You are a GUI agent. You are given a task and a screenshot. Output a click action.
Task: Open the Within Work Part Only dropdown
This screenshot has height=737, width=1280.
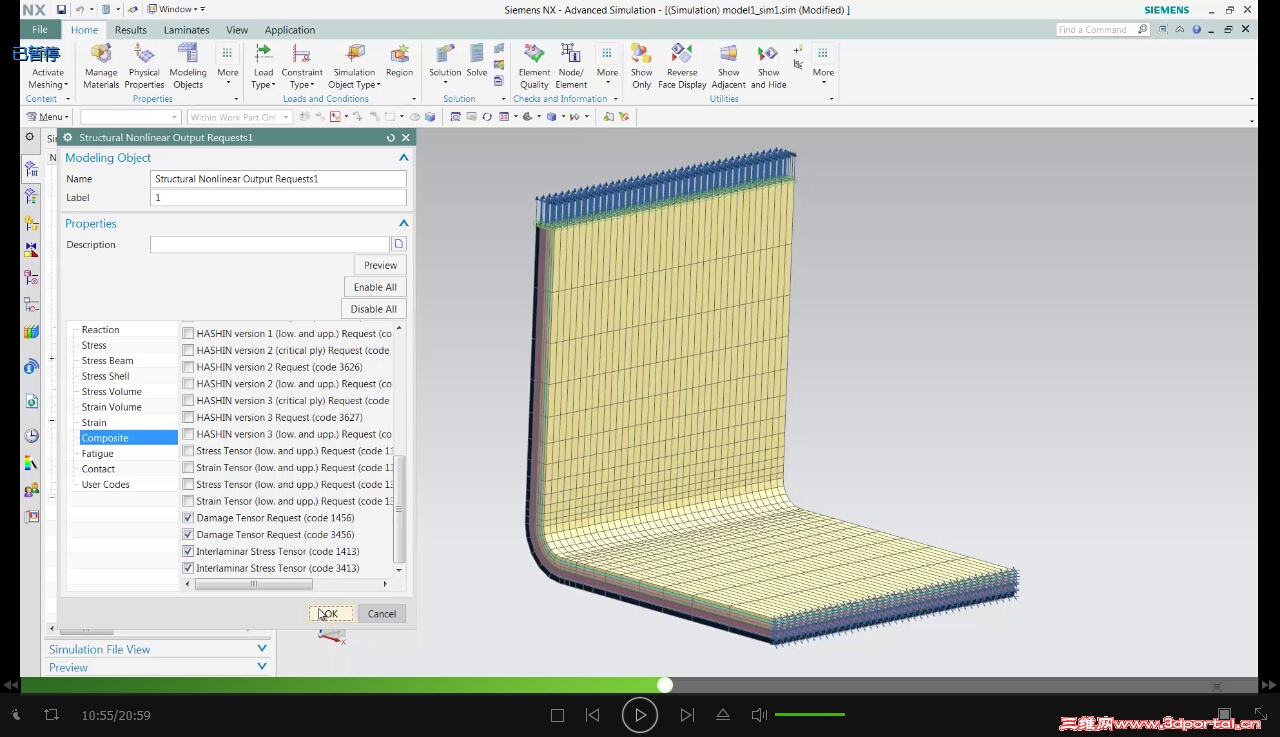point(239,117)
